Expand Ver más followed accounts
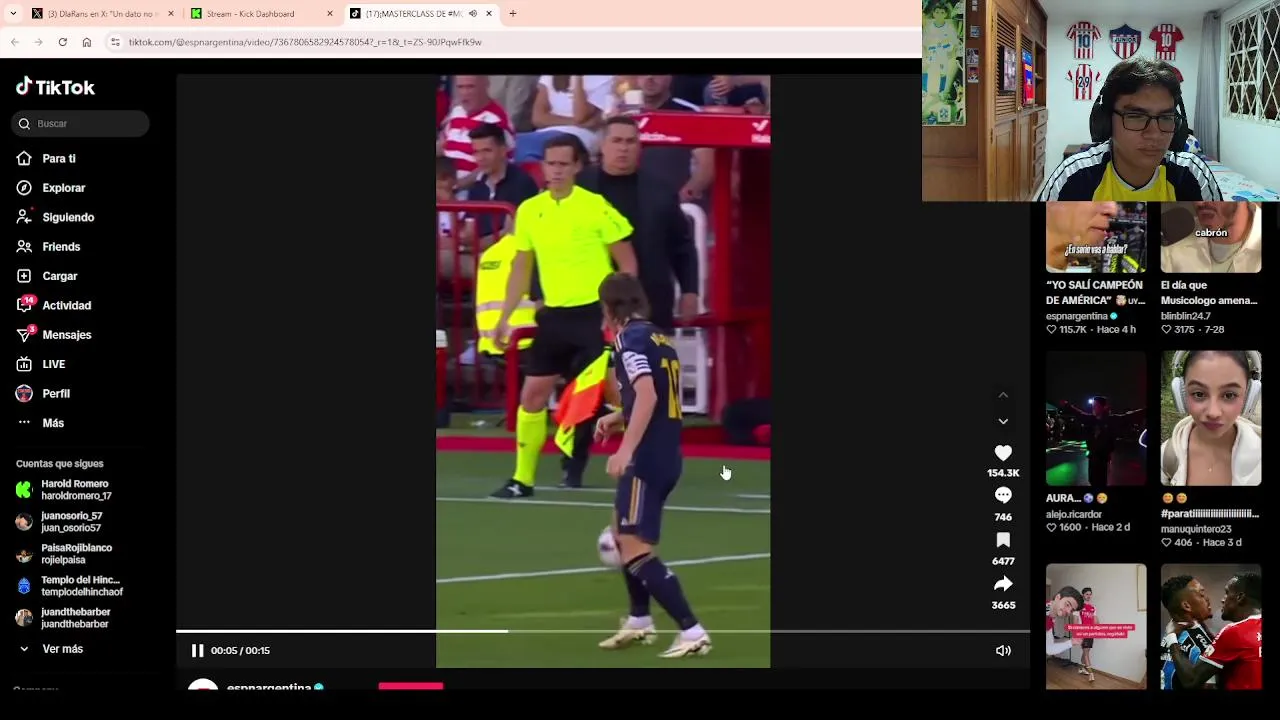This screenshot has width=1280, height=720. (50, 649)
